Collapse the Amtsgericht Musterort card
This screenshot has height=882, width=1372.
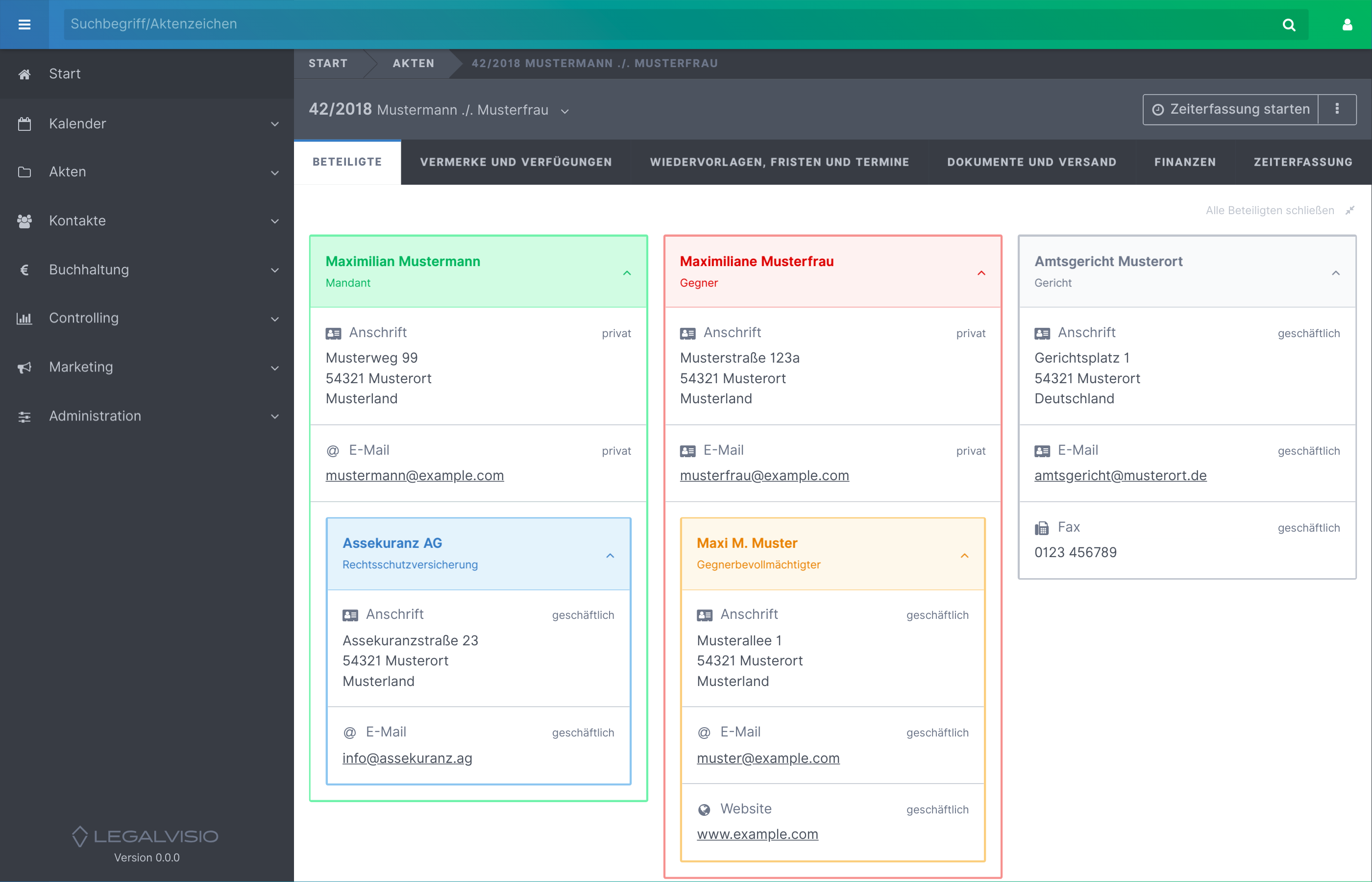point(1336,273)
